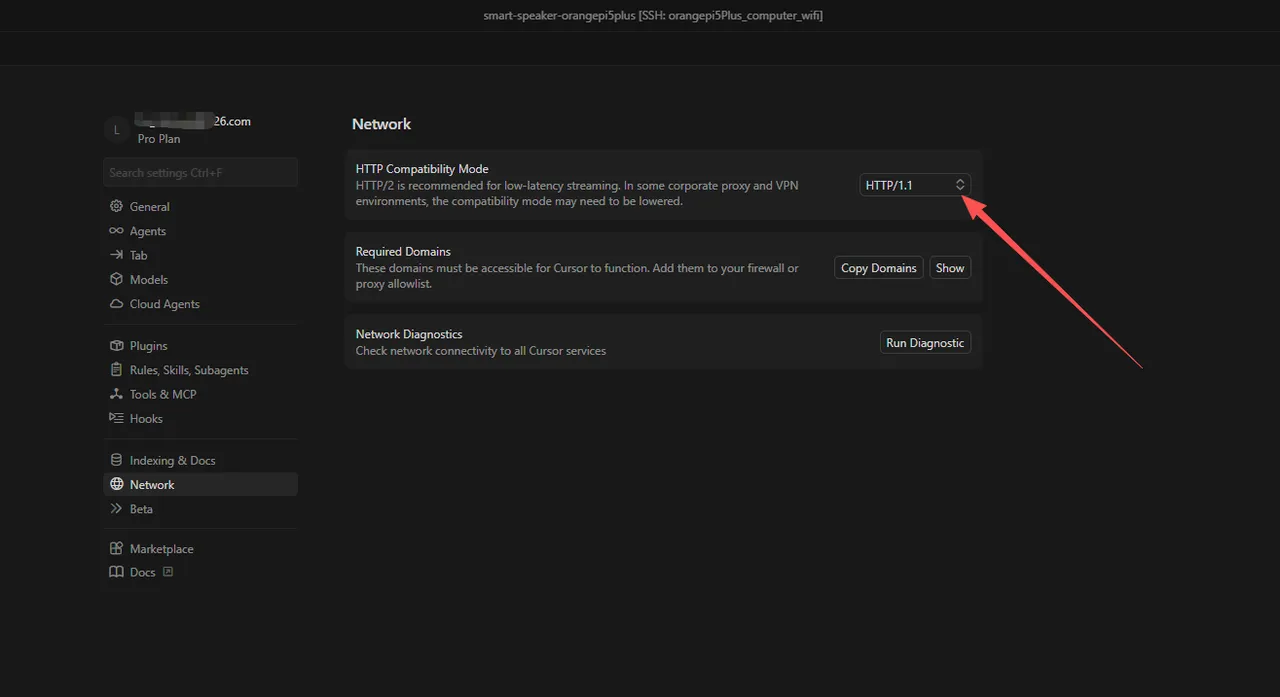Open the HTTP/1.1 compatibility mode dropdown
The image size is (1280, 697).
tap(915, 185)
